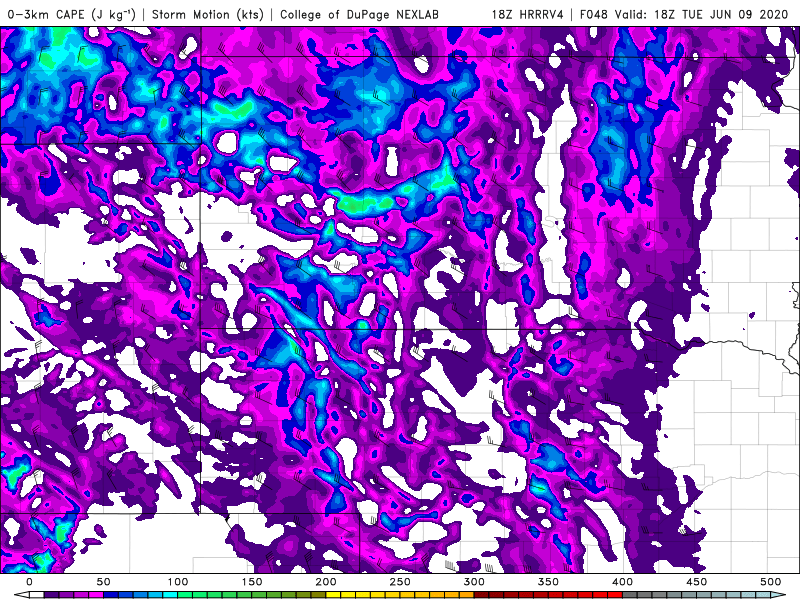This screenshot has width=800, height=600.
Task: Click the 'Storm Motion (kts)' header label
Action: pos(208,14)
